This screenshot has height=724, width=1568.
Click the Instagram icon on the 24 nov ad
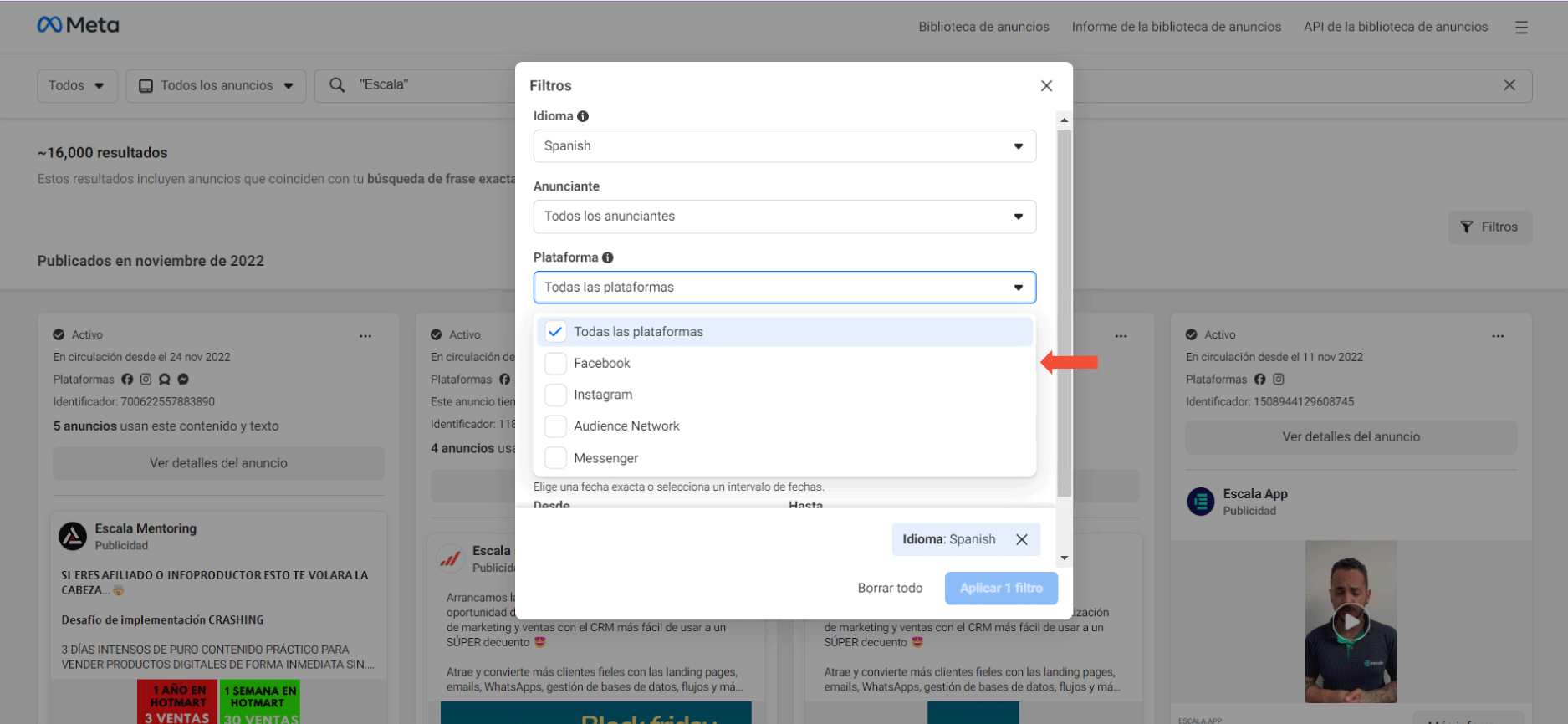tap(146, 379)
